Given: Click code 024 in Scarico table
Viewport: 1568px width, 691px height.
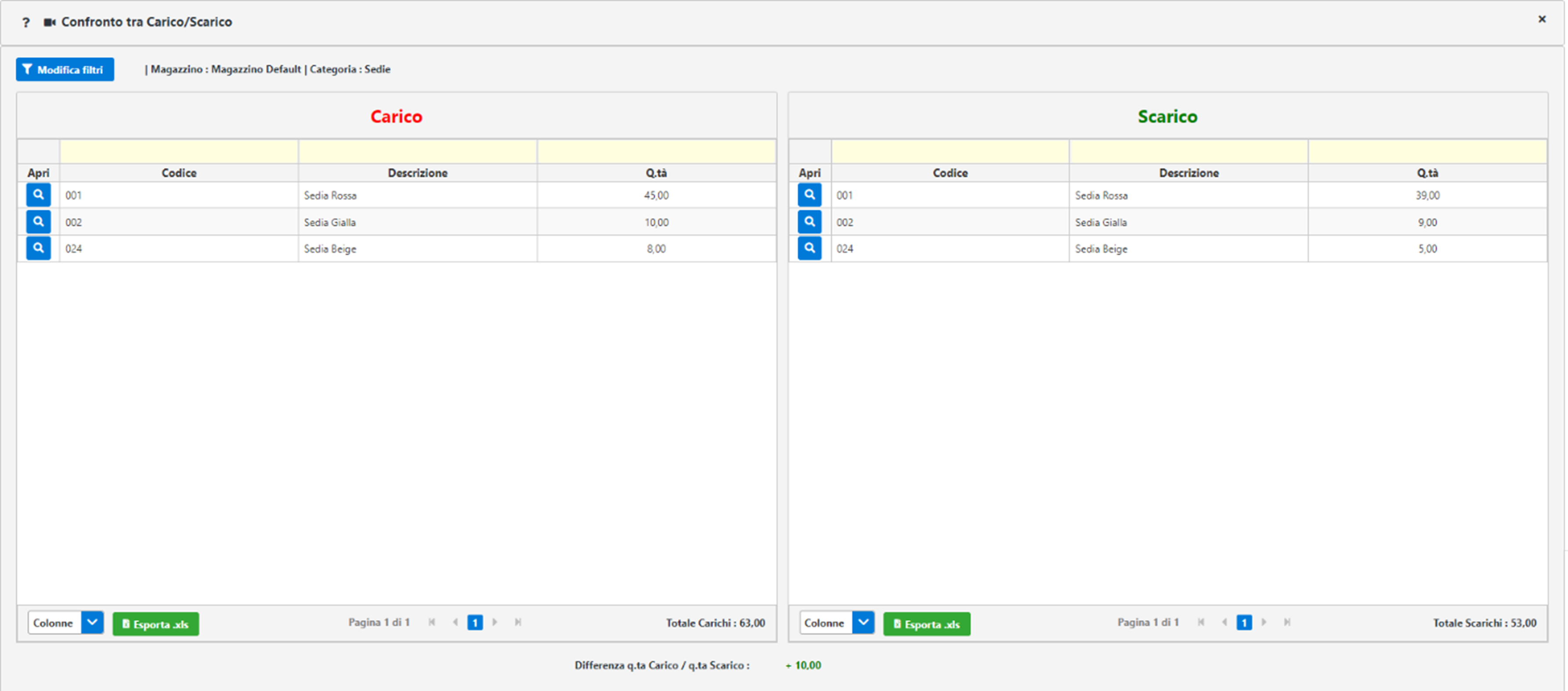Looking at the screenshot, I should coord(845,249).
